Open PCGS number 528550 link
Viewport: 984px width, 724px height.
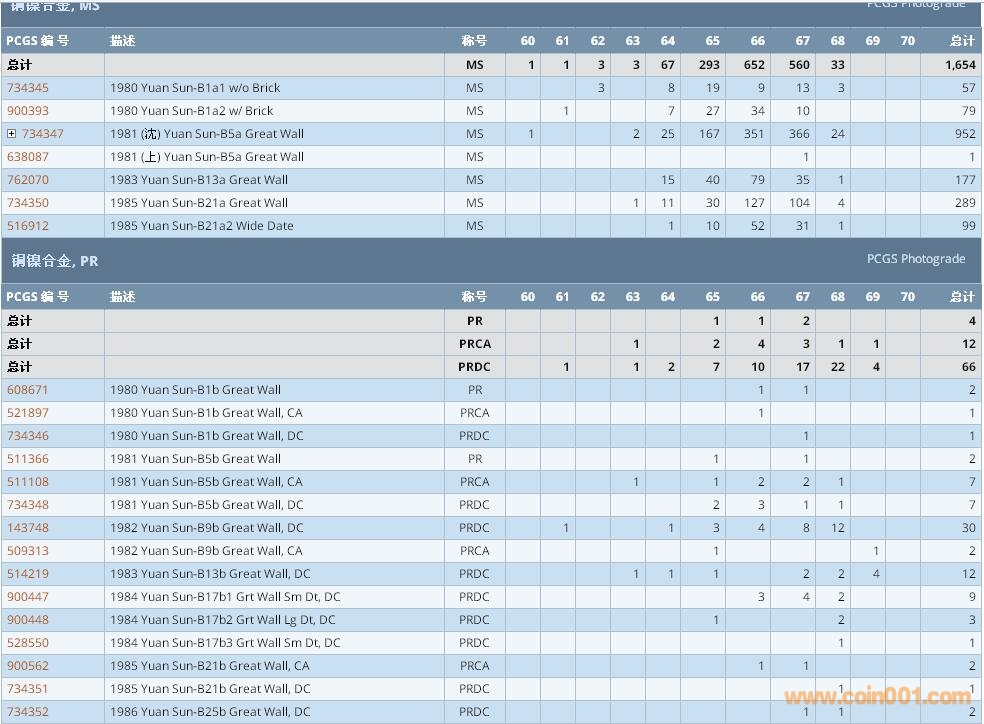coord(27,643)
